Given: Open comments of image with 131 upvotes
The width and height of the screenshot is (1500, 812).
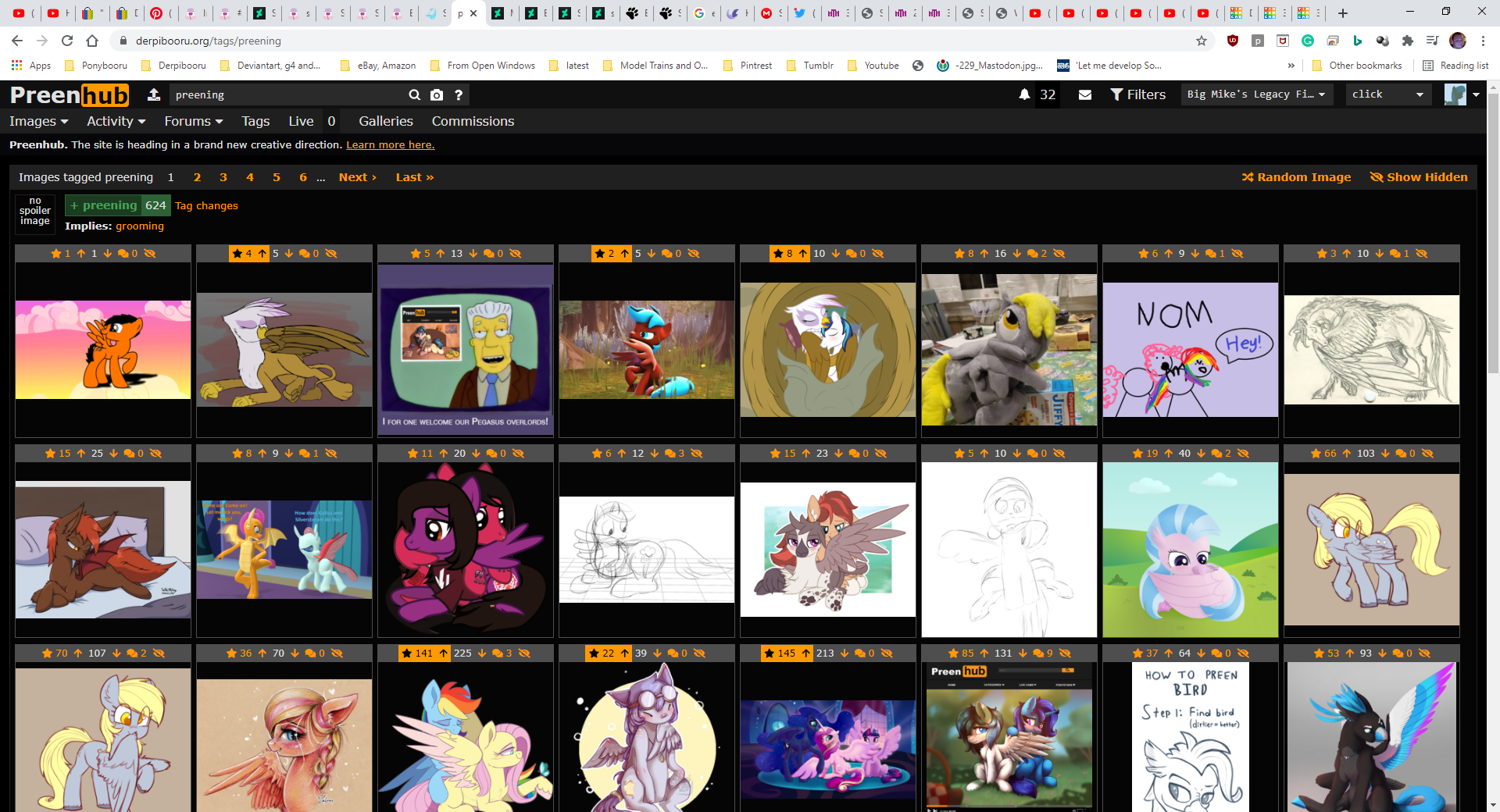Looking at the screenshot, I should (1043, 654).
